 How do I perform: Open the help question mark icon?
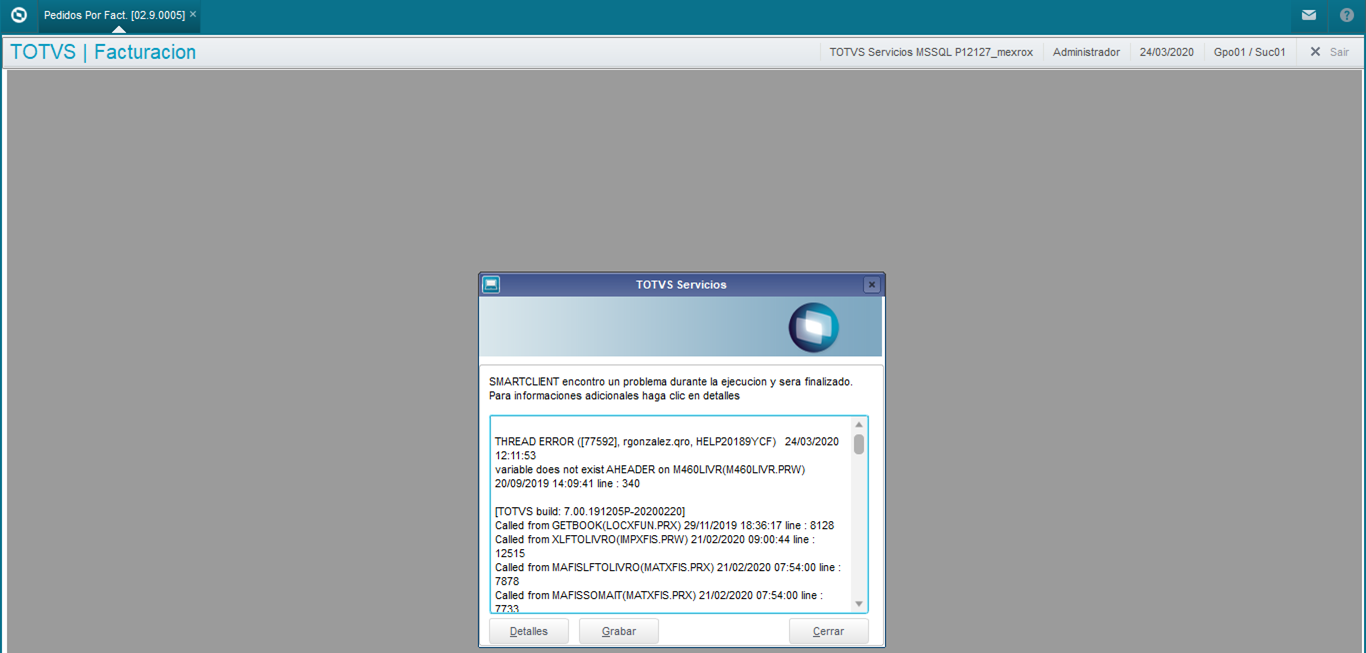[1347, 15]
